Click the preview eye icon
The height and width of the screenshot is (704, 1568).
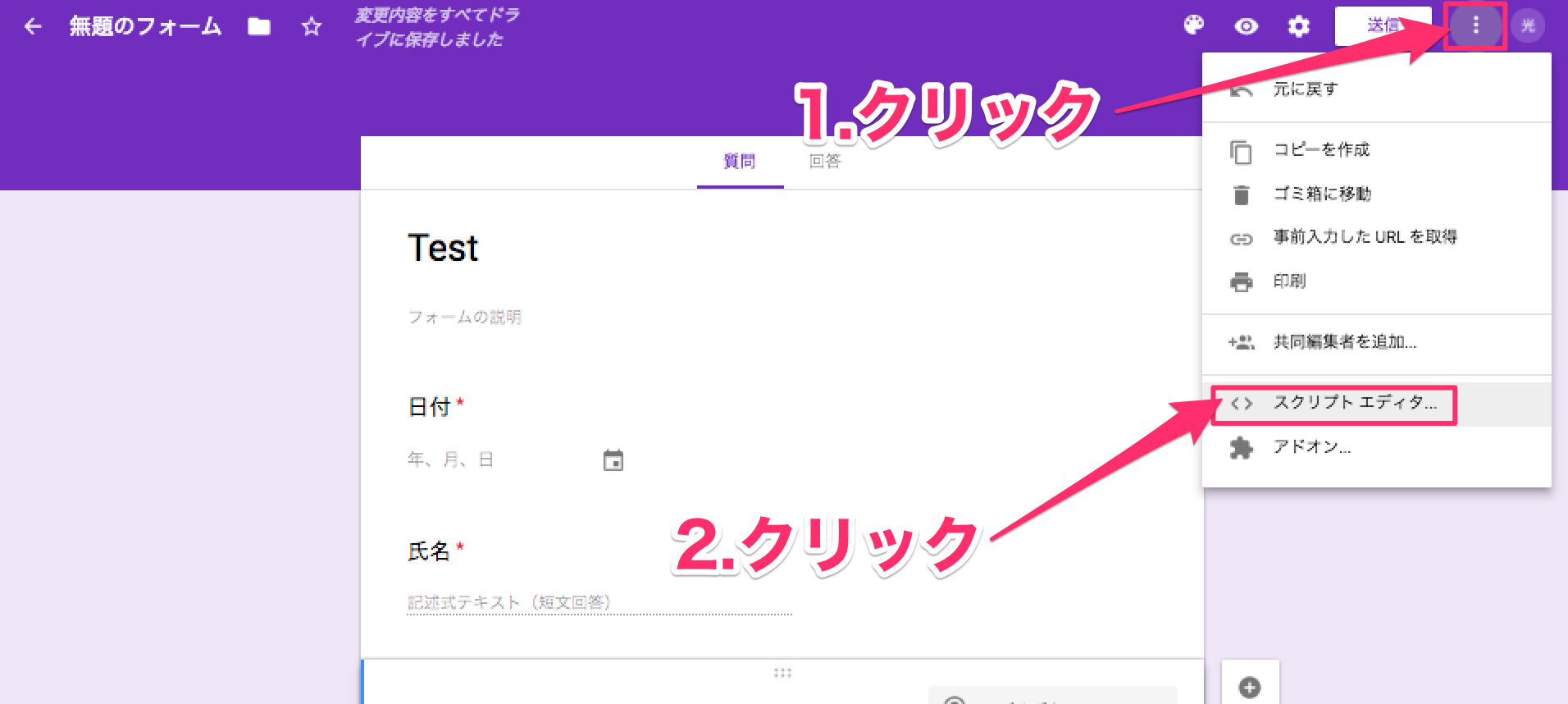1247,26
